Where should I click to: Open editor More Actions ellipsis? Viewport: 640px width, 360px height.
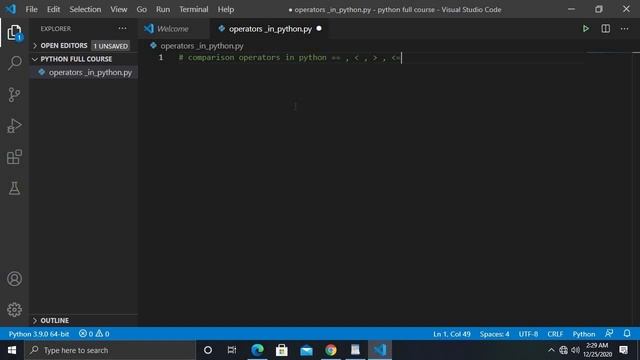tap(624, 29)
